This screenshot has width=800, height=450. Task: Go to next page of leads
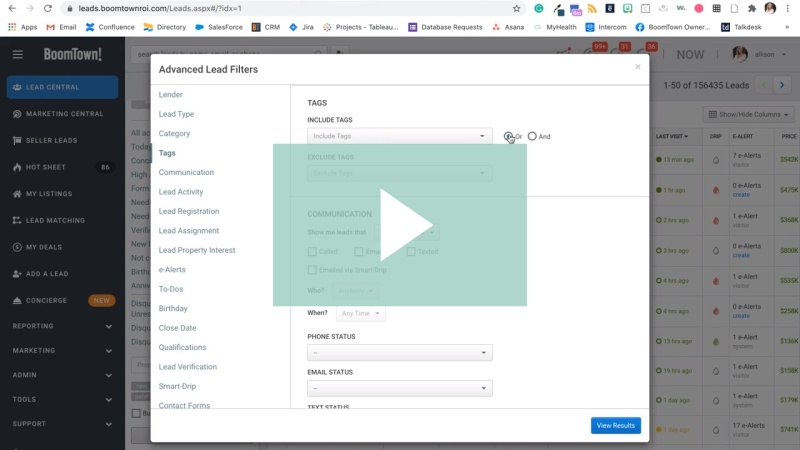(782, 85)
